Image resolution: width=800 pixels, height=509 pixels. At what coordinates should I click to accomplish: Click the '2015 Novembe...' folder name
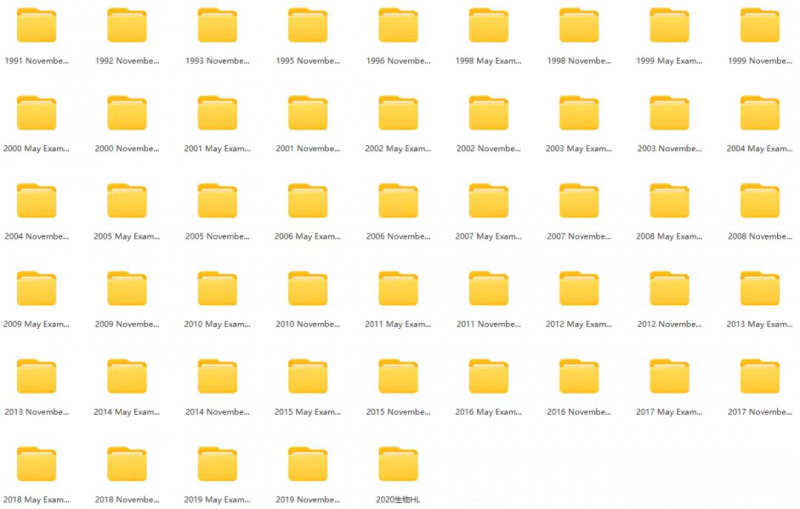click(398, 412)
